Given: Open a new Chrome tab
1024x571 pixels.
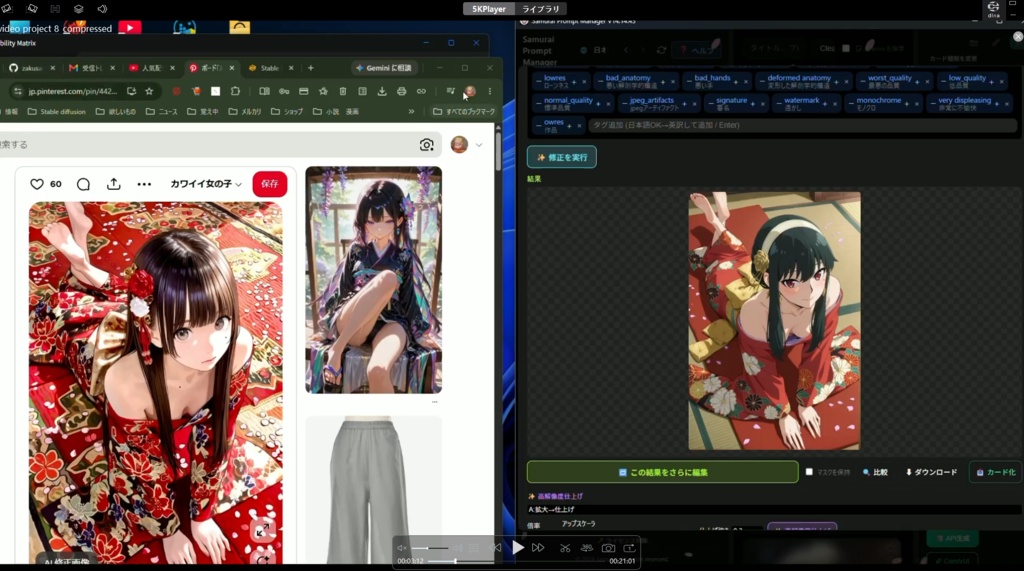Looking at the screenshot, I should pyautogui.click(x=311, y=68).
